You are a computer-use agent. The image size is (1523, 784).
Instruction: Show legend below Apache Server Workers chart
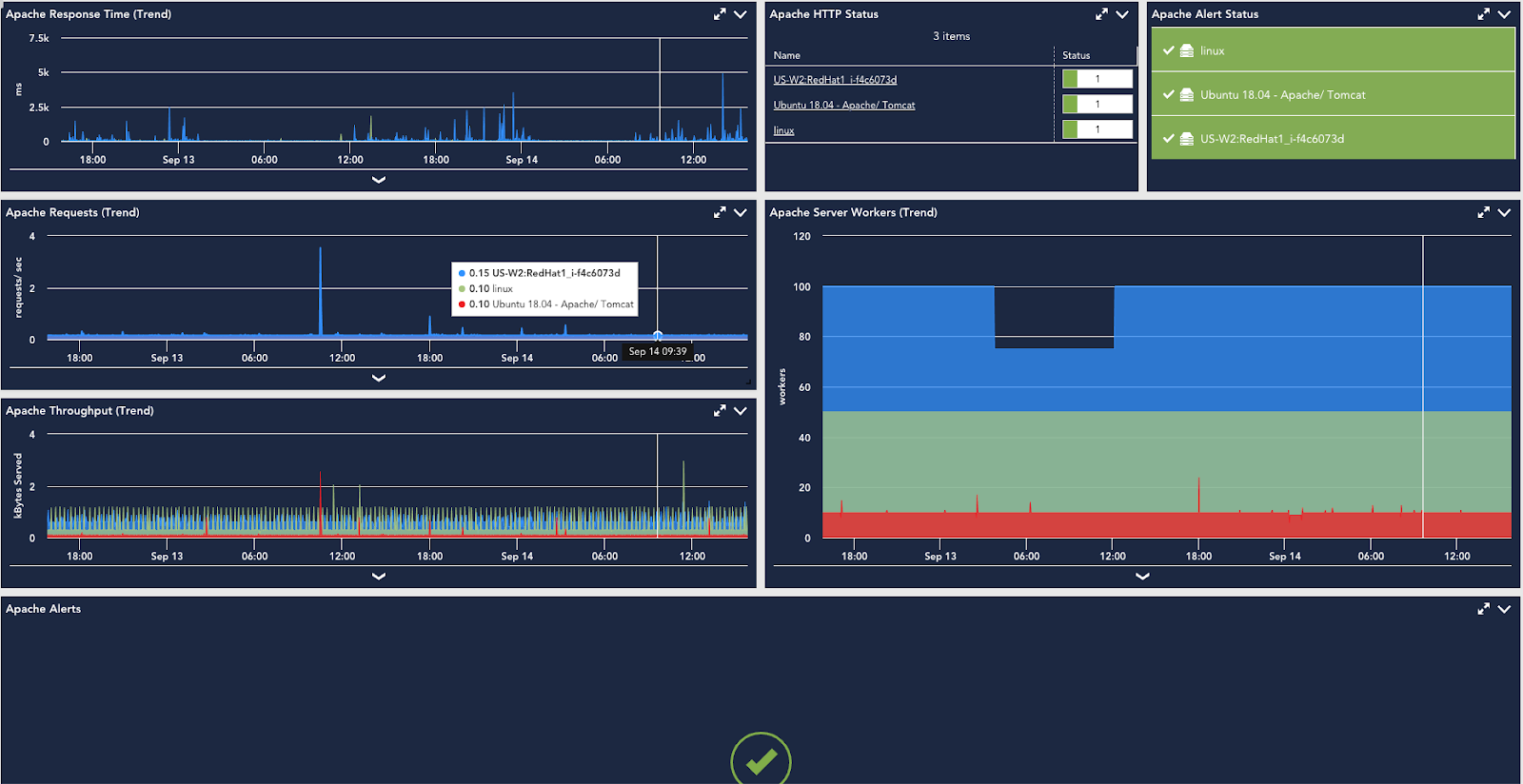click(1142, 576)
